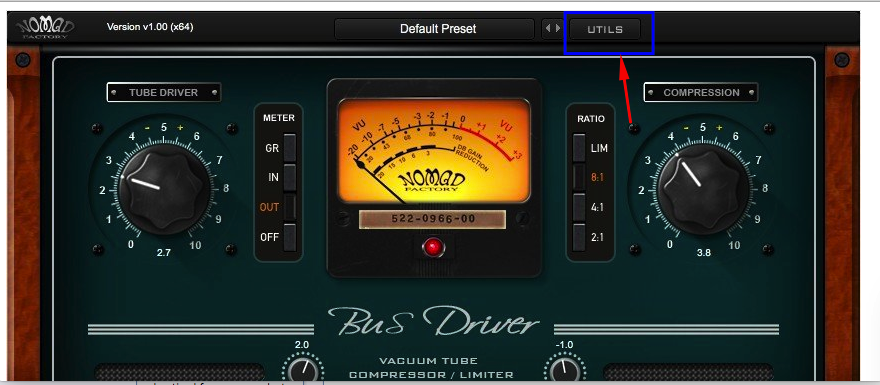
Task: Click the serial number plate 522-0966-00
Action: [432, 219]
